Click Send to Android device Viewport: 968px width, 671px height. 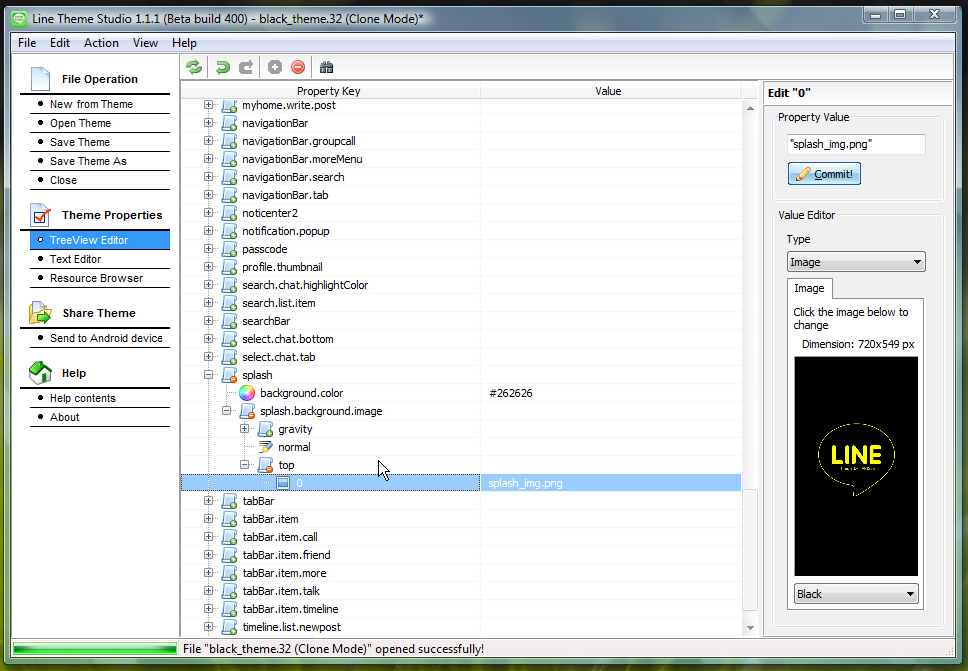tap(106, 338)
